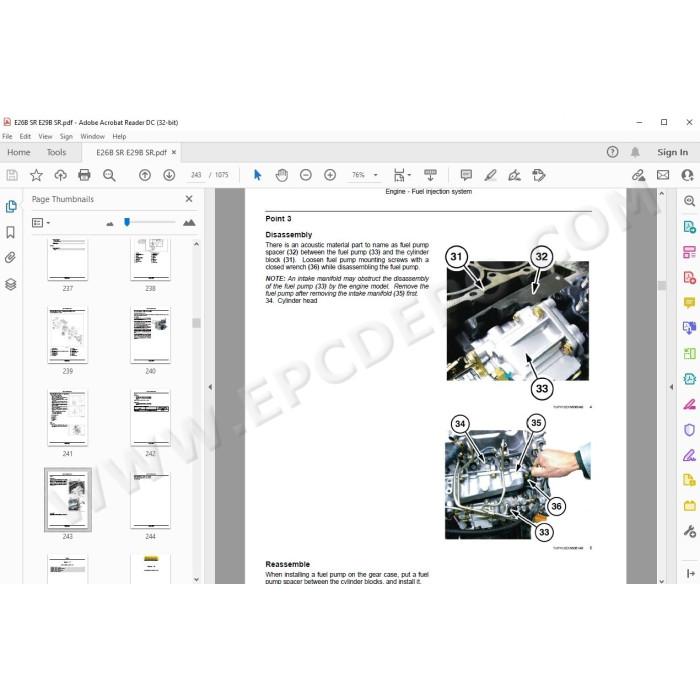
Task: Switch to the Home tab
Action: click(19, 152)
